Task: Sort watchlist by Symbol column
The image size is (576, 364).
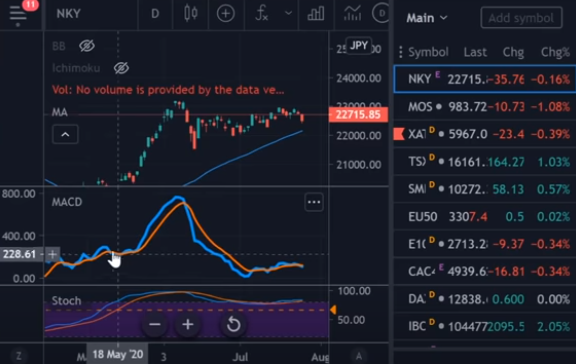Action: [428, 52]
